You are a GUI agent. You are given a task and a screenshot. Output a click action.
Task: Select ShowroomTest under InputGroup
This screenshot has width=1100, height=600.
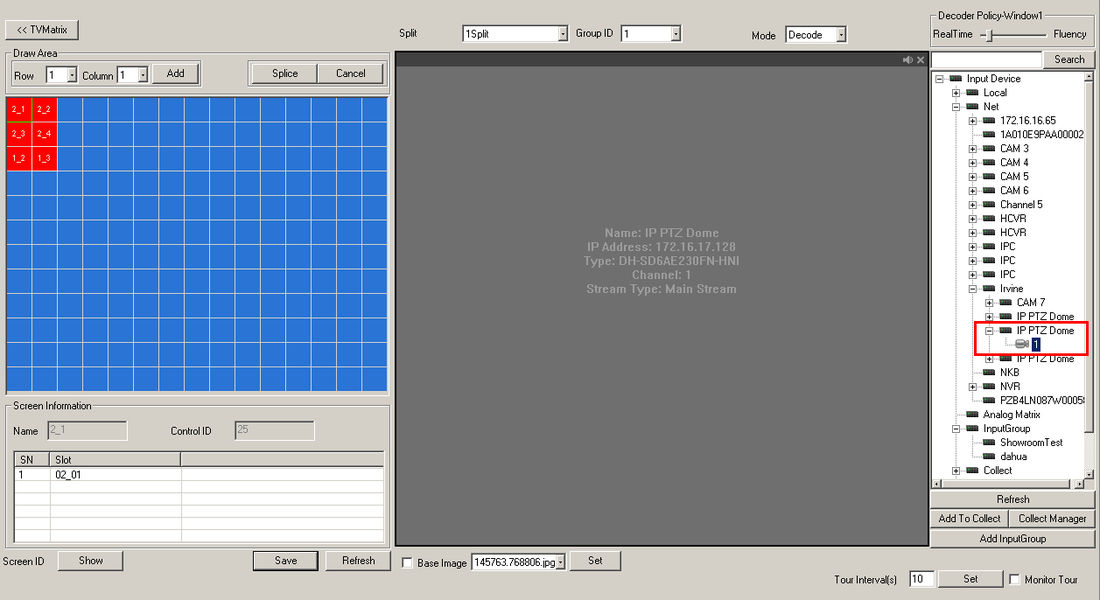tap(1030, 442)
